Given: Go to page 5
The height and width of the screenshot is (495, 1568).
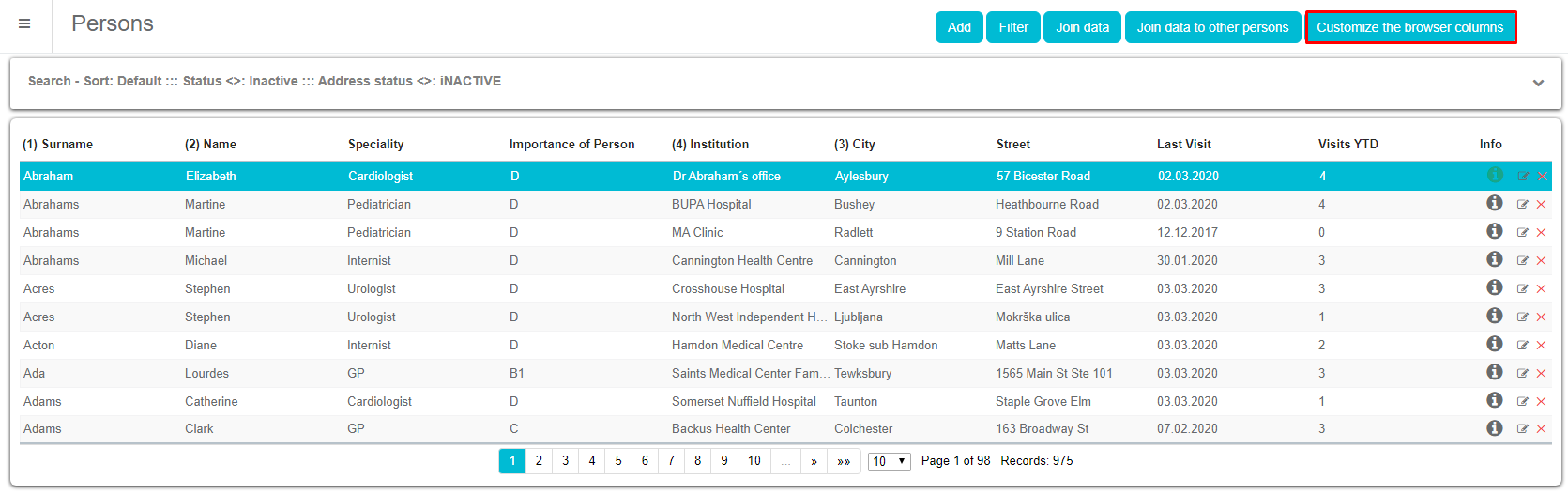Looking at the screenshot, I should click(x=618, y=461).
